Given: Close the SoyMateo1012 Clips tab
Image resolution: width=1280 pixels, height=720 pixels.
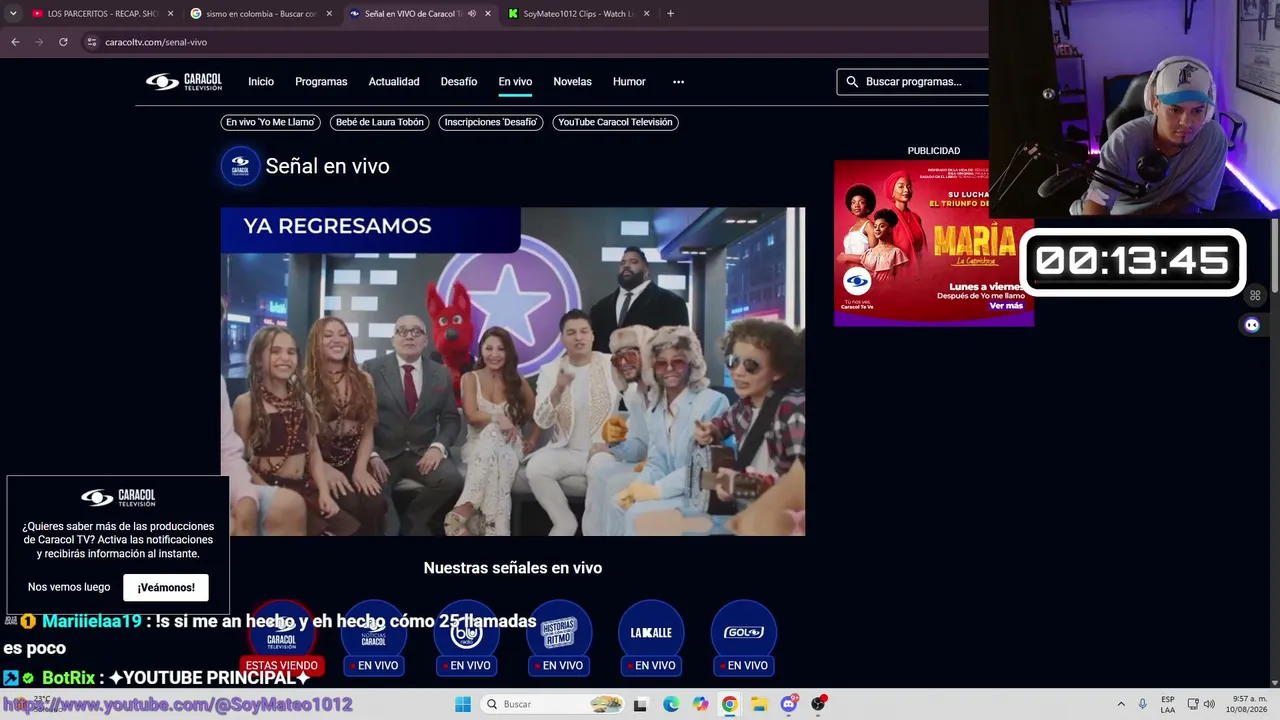Looking at the screenshot, I should [647, 14].
